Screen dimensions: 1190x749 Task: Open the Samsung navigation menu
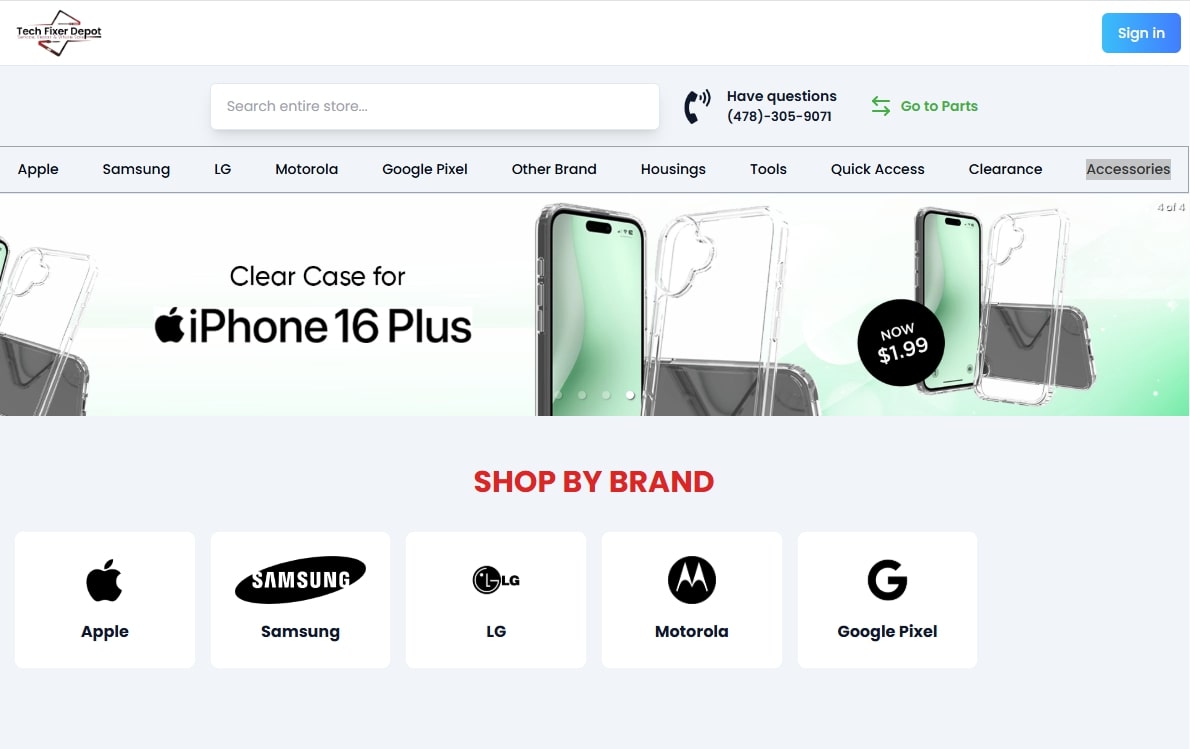tap(136, 169)
